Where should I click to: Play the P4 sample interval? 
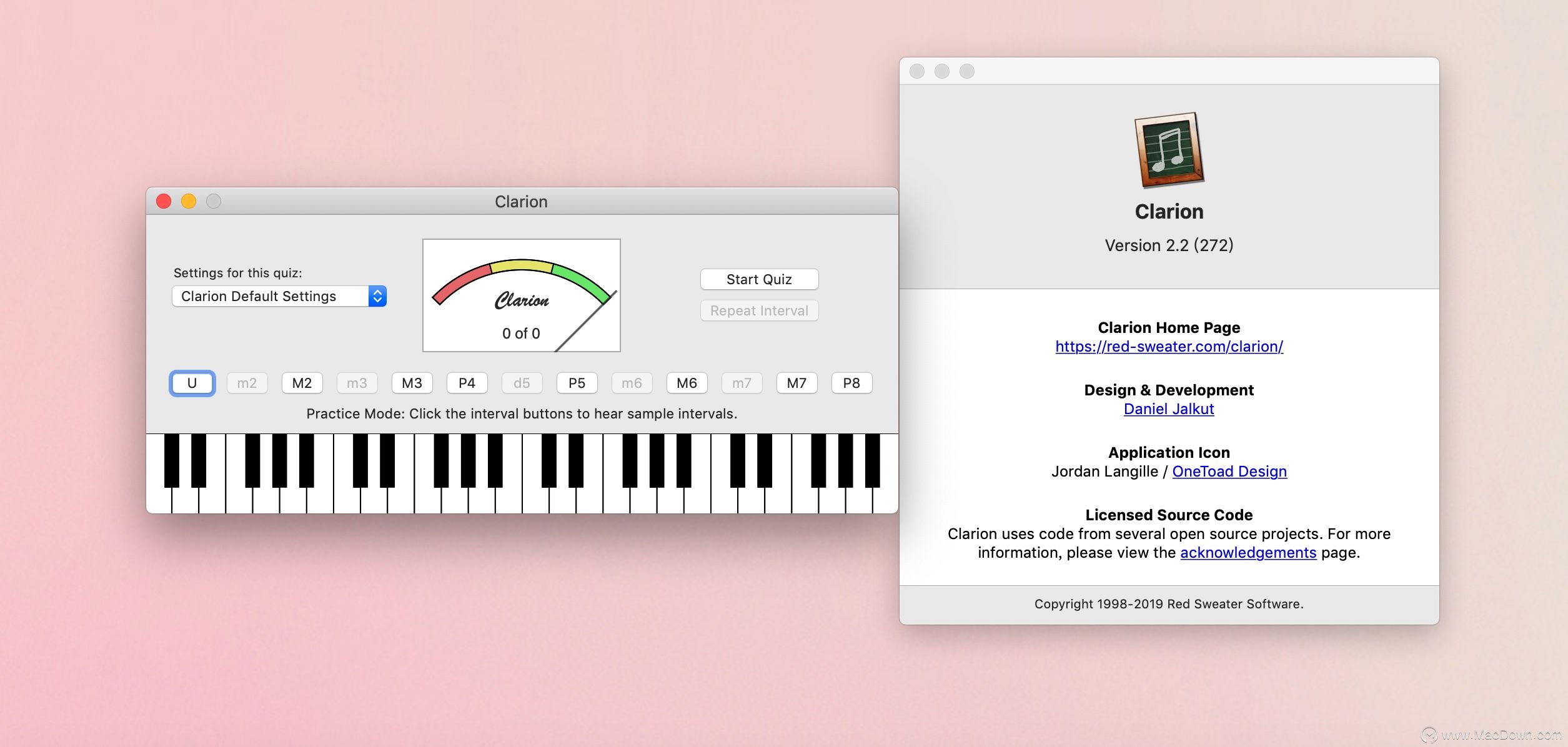click(x=467, y=383)
